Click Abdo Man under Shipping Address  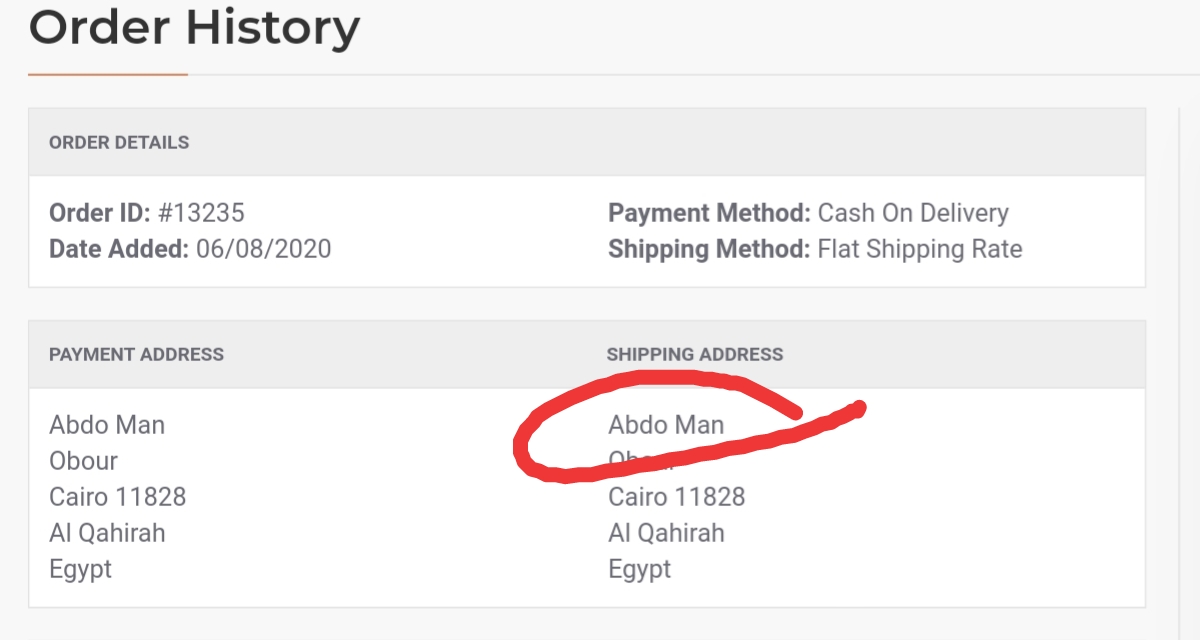coord(666,425)
